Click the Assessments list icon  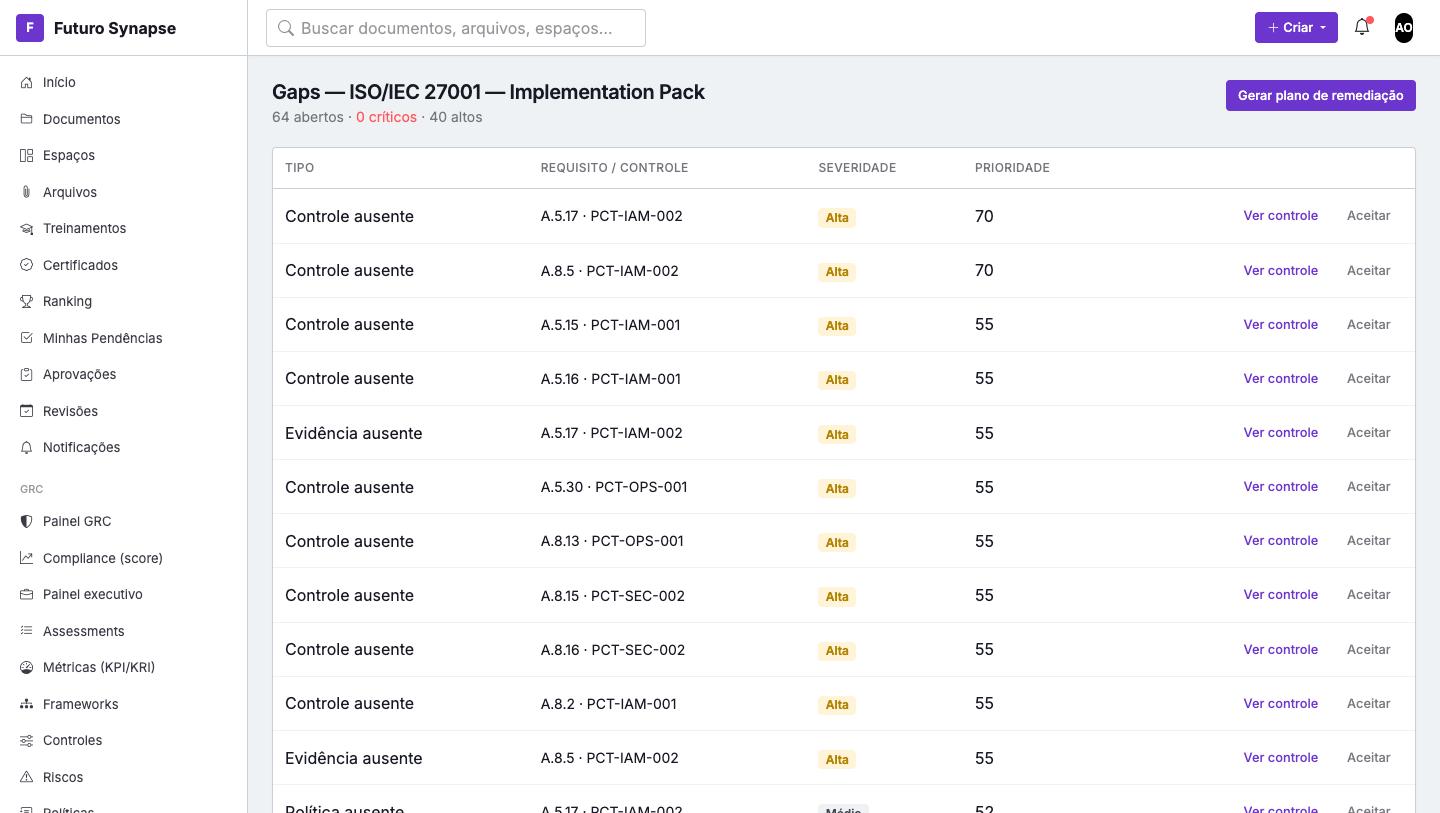coord(27,631)
